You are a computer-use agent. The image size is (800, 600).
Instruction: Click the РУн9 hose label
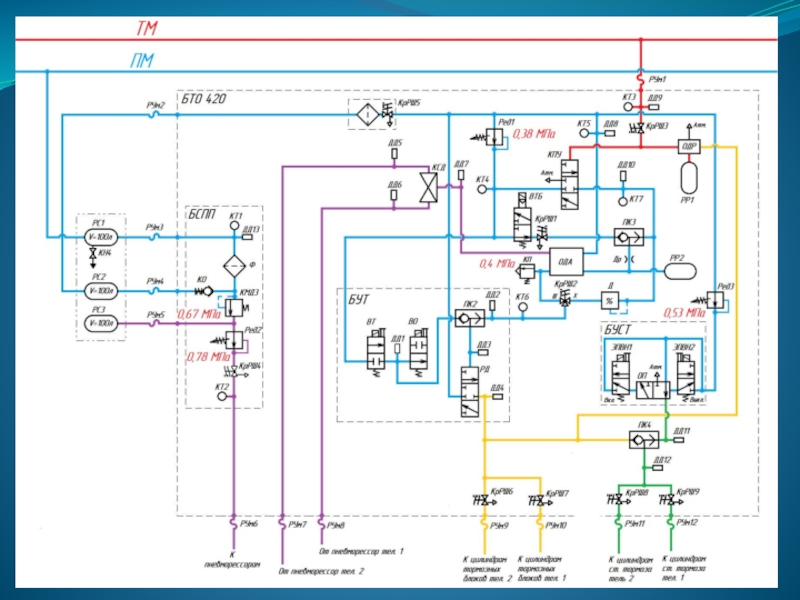click(x=499, y=525)
